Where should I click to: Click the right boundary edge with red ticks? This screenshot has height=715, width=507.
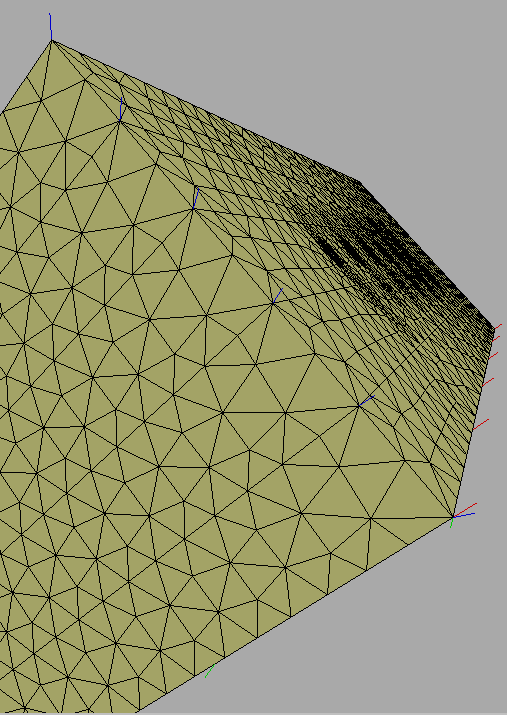coord(474,422)
